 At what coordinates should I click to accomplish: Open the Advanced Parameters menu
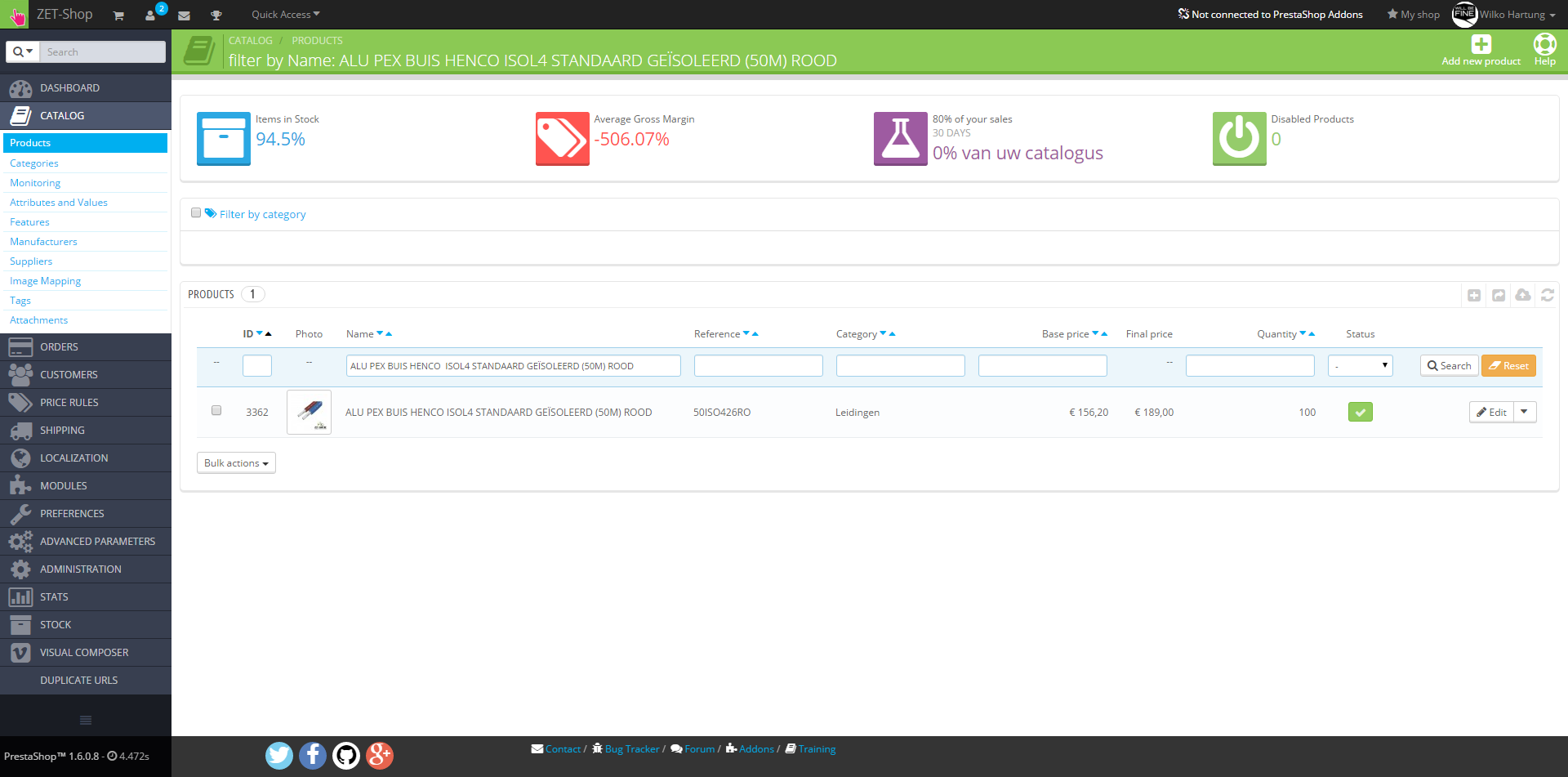[x=86, y=542]
